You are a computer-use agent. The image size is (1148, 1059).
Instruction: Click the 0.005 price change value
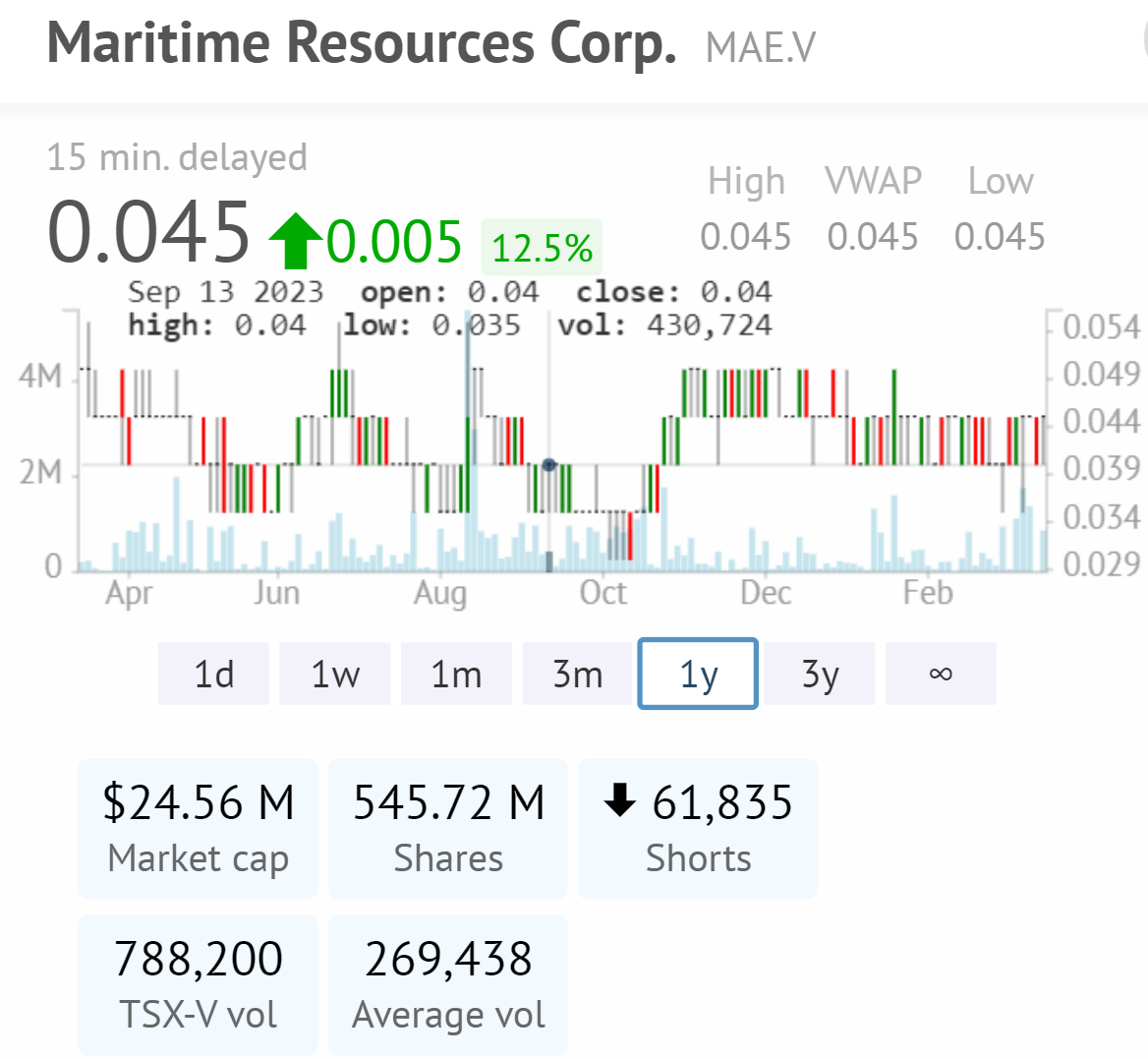pos(394,242)
